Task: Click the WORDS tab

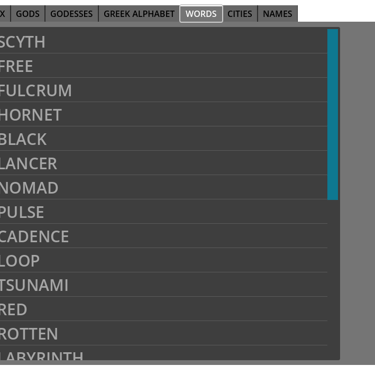Action: pos(201,14)
